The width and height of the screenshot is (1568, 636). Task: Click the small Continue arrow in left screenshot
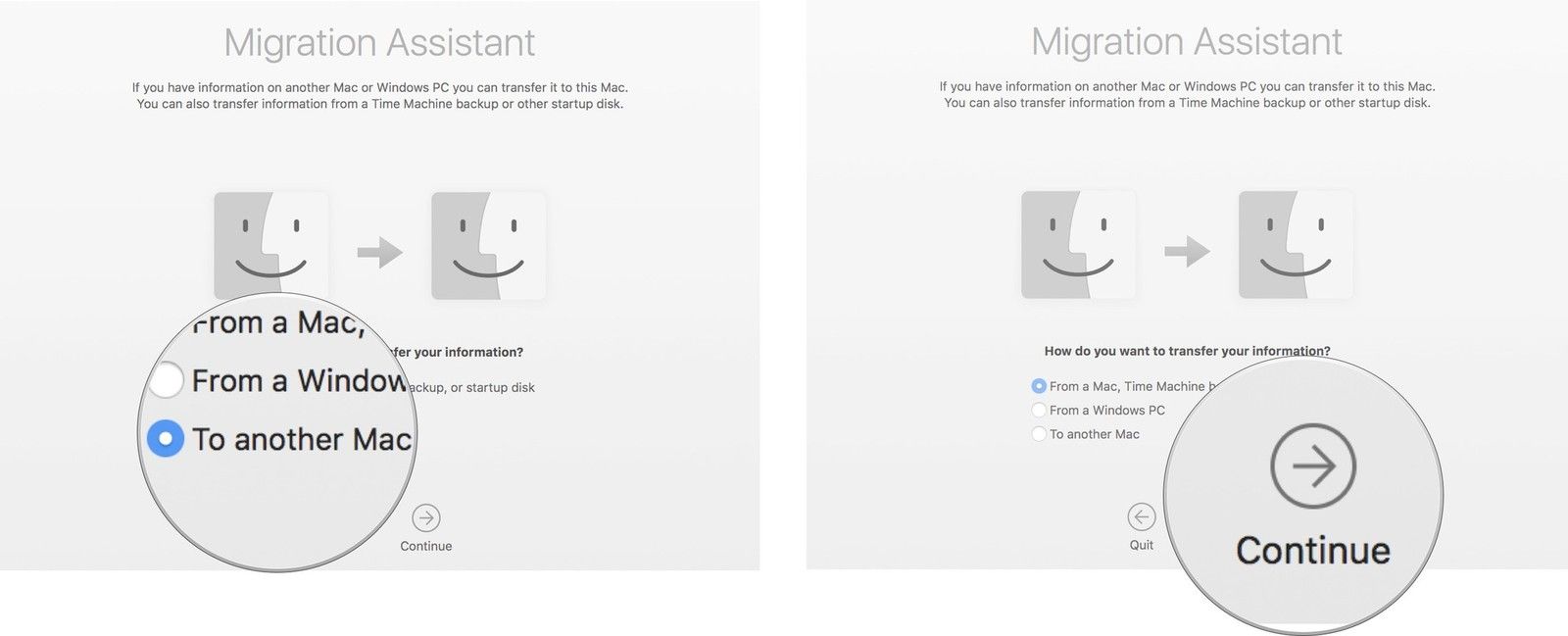point(425,517)
